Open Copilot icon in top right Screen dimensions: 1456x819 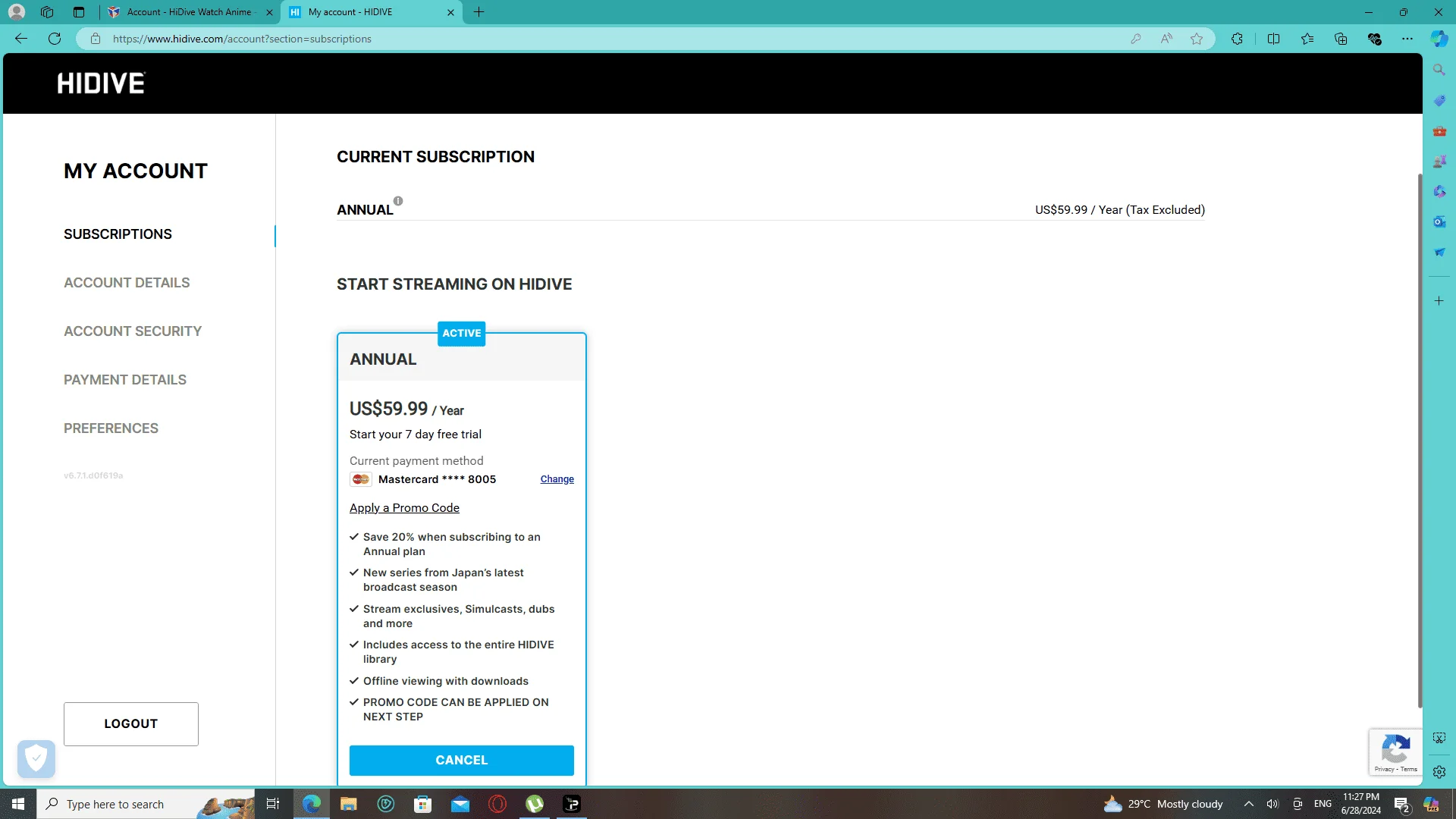[x=1439, y=39]
